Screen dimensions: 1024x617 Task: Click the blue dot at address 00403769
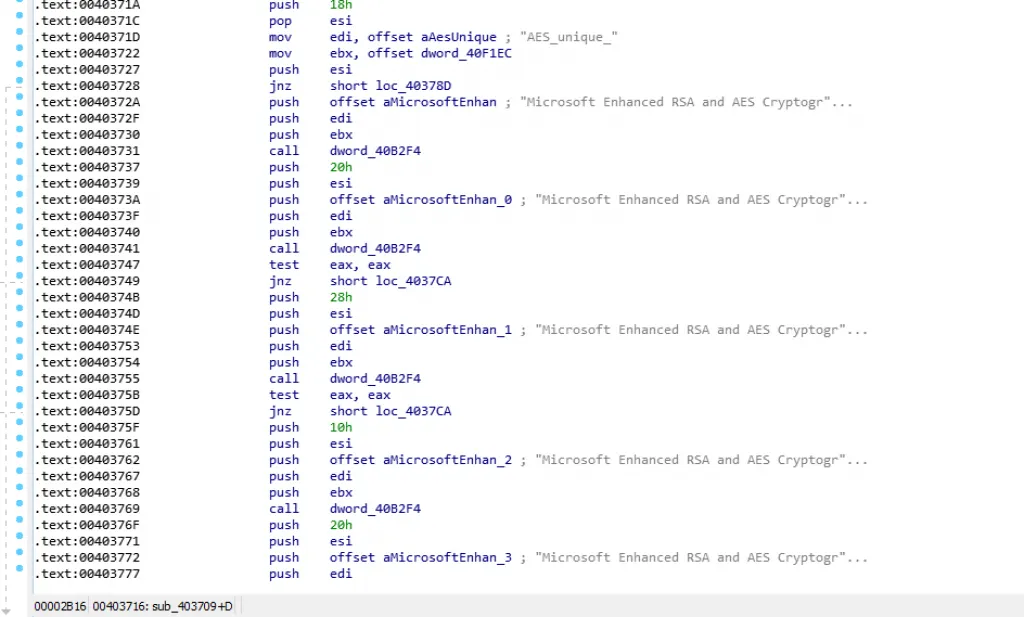(19, 509)
